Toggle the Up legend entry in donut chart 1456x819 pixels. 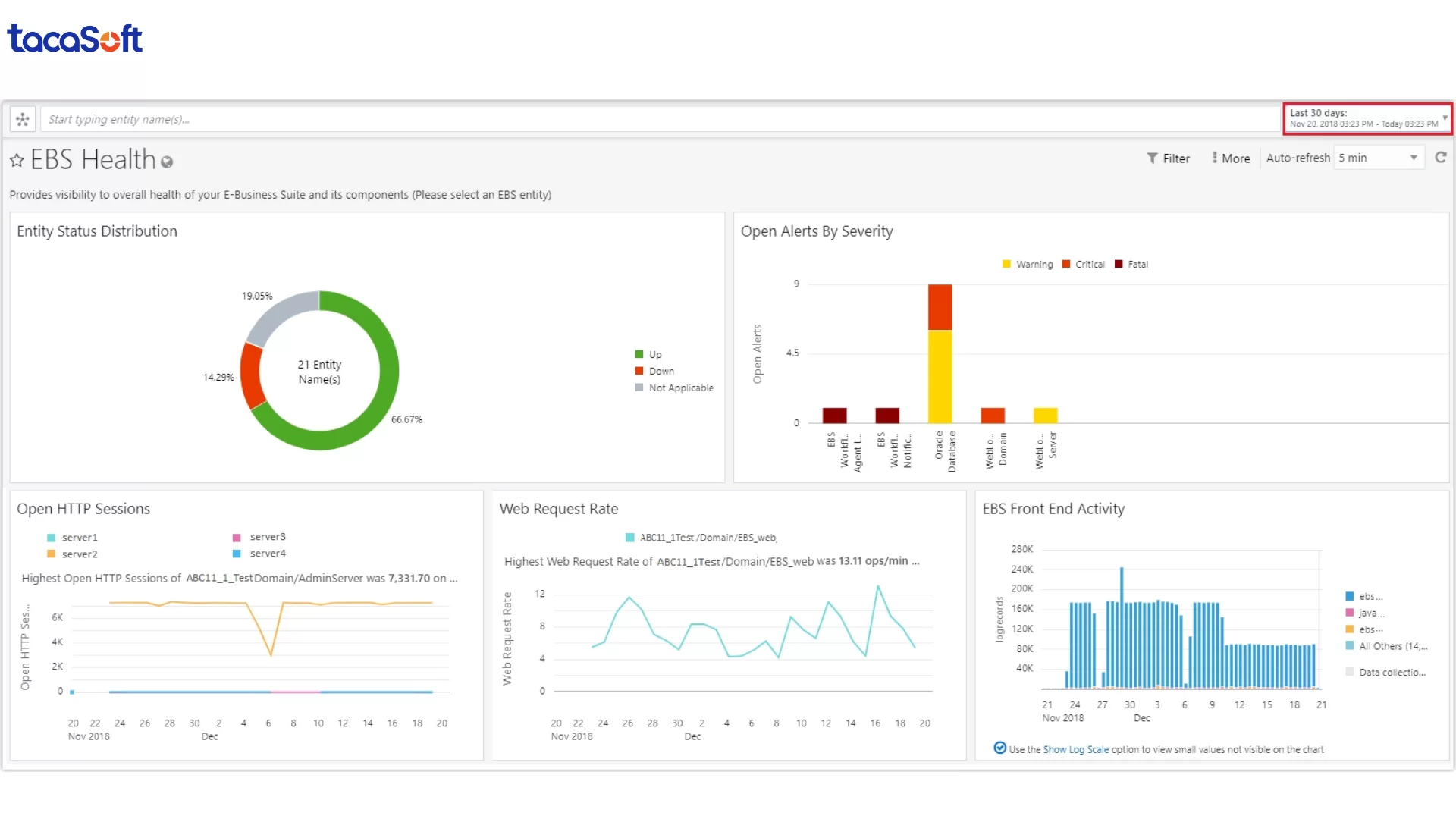coord(654,354)
